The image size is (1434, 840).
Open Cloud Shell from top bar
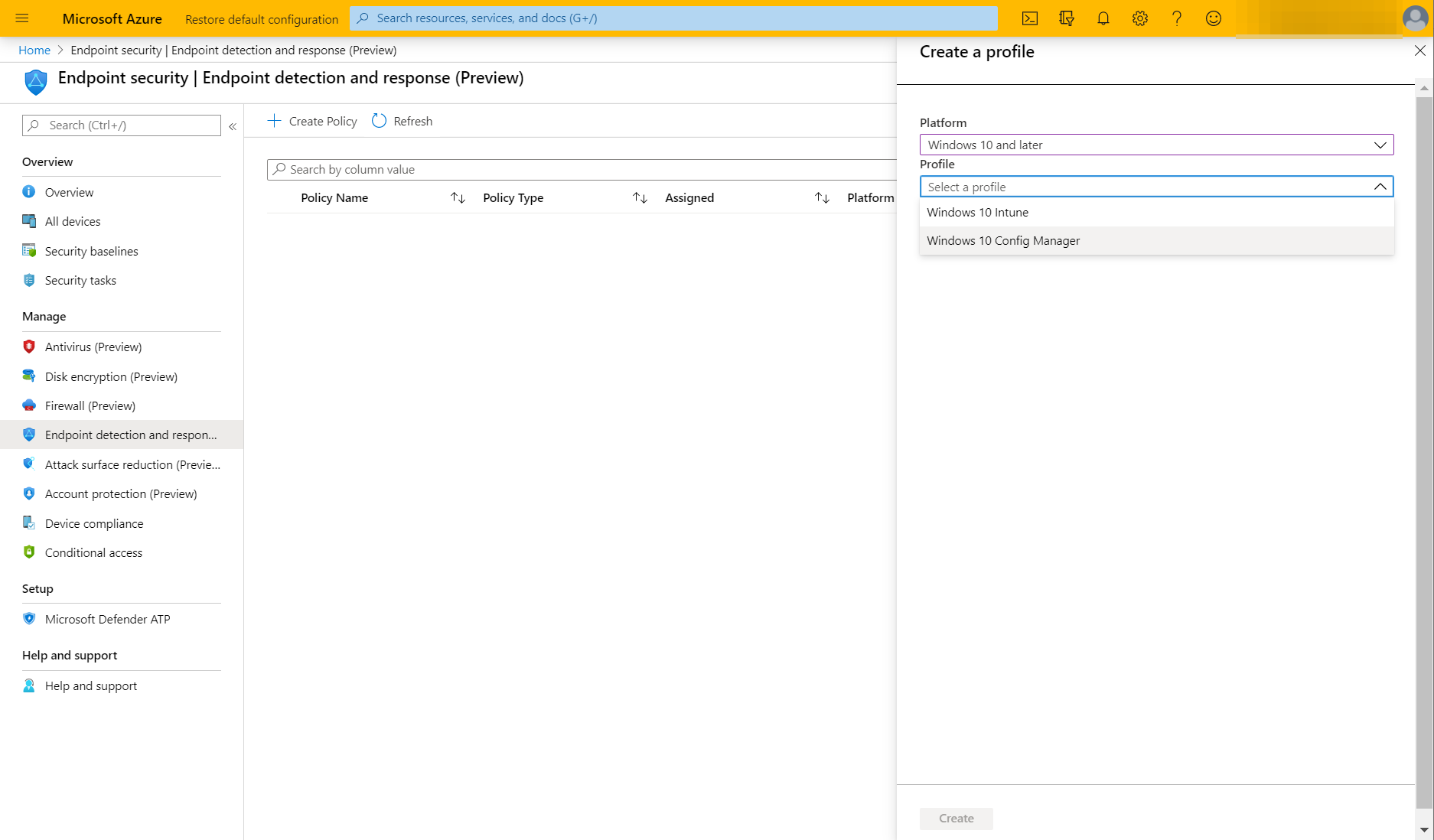click(1030, 18)
